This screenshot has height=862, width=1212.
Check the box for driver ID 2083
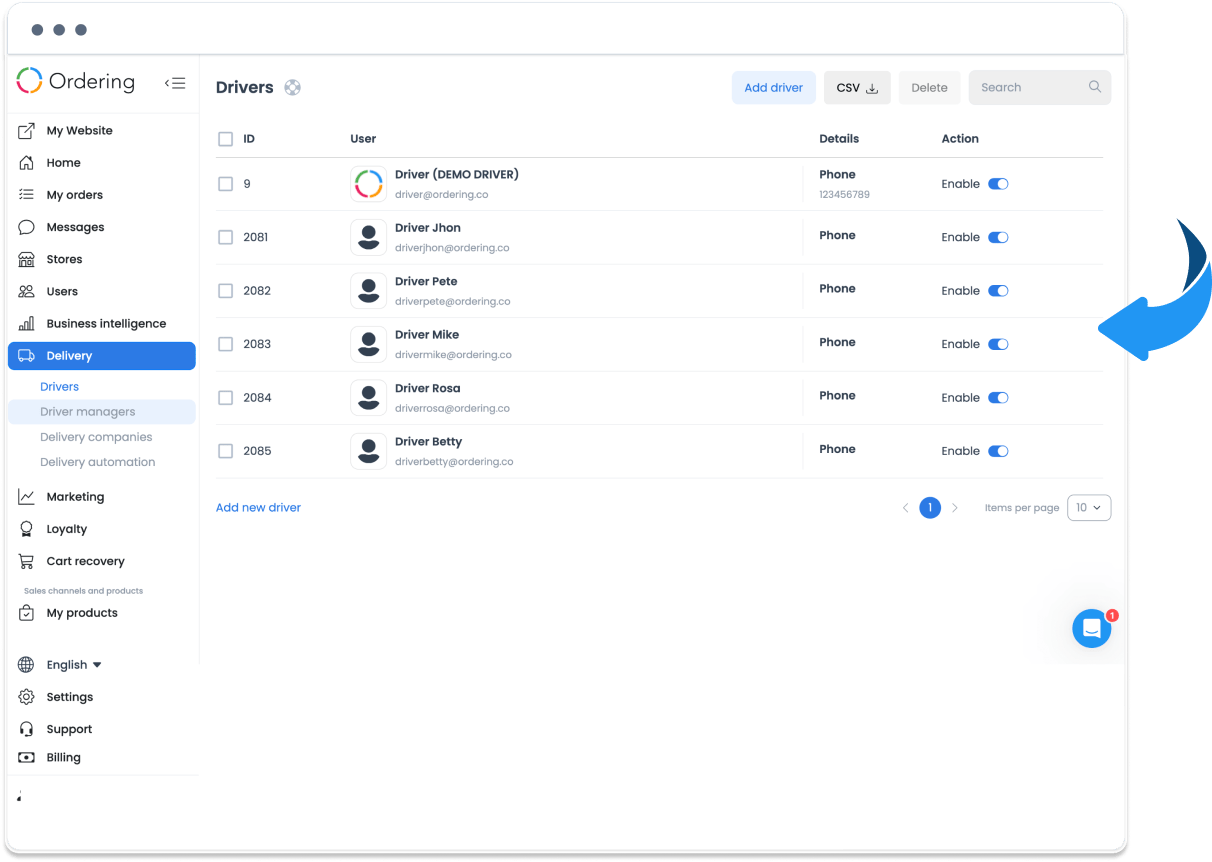click(225, 344)
